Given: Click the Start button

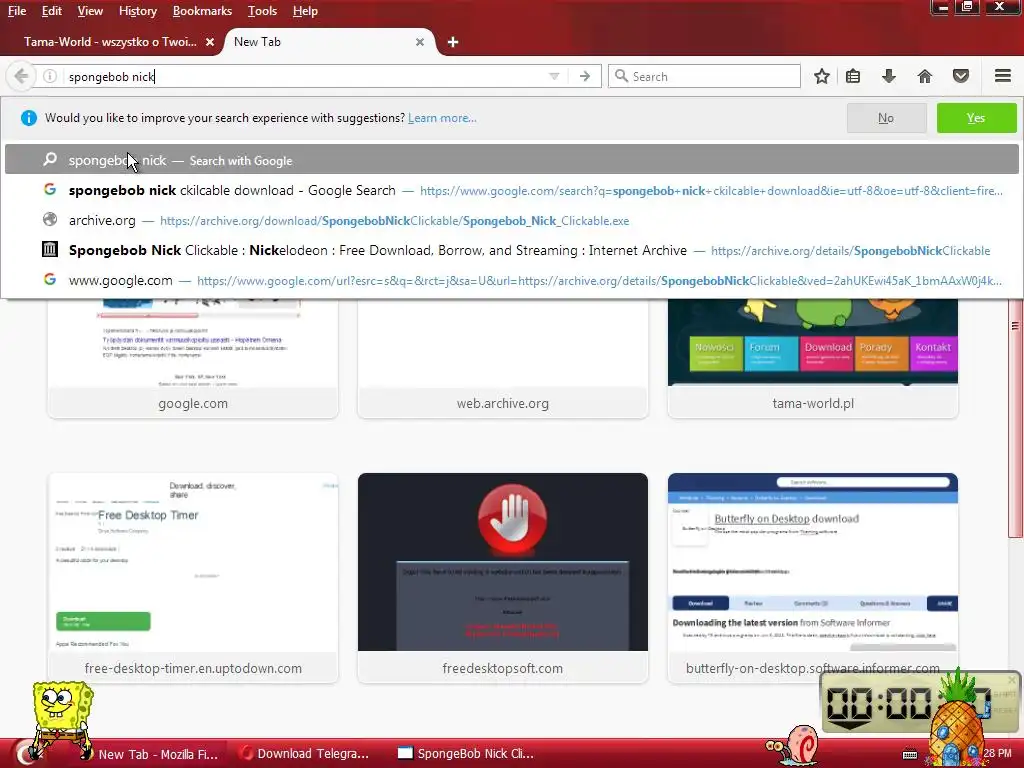Looking at the screenshot, I should 26,752.
